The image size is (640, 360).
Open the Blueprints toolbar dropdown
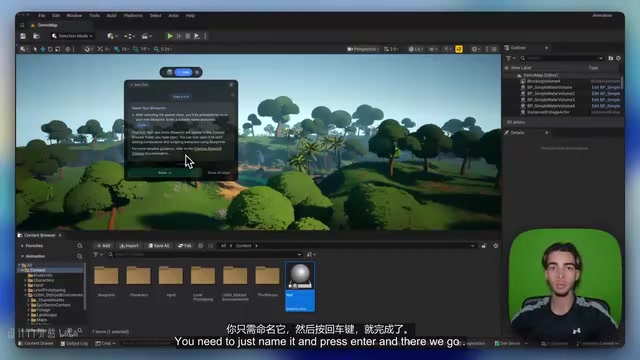pyautogui.click(x=129, y=36)
